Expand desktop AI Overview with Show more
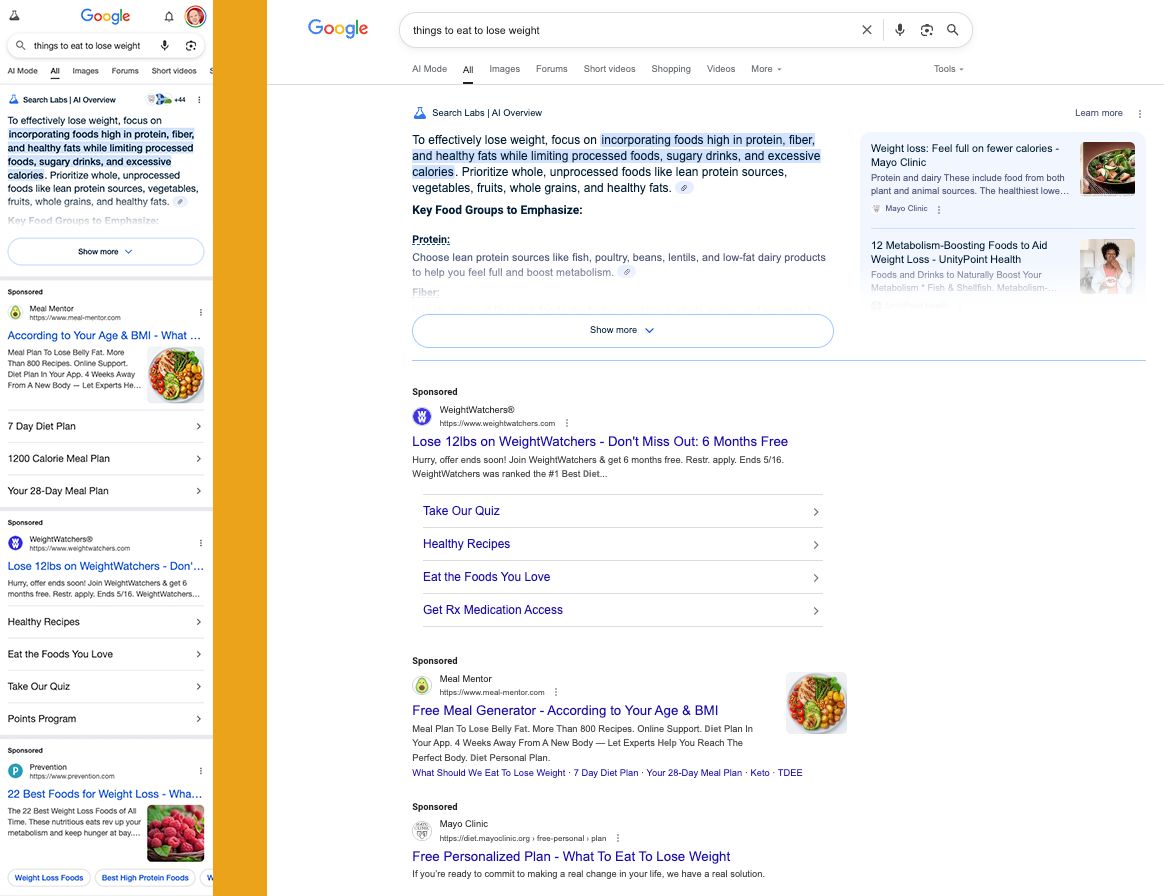Viewport: 1164px width, 896px height. coord(622,330)
